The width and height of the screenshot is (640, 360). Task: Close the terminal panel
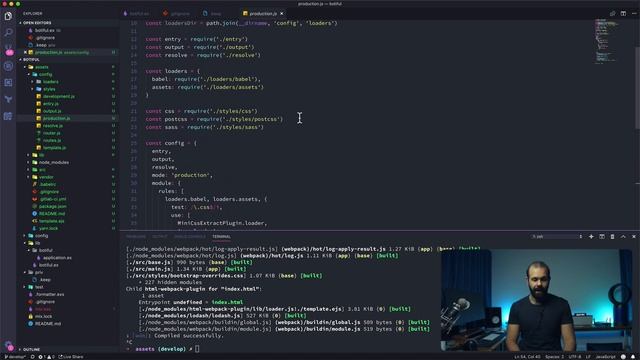click(633, 236)
